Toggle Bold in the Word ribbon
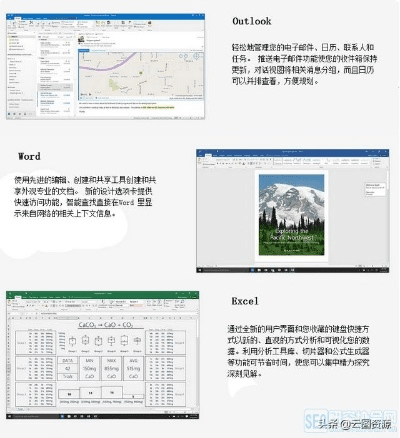This screenshot has width=400, height=438. (218, 164)
